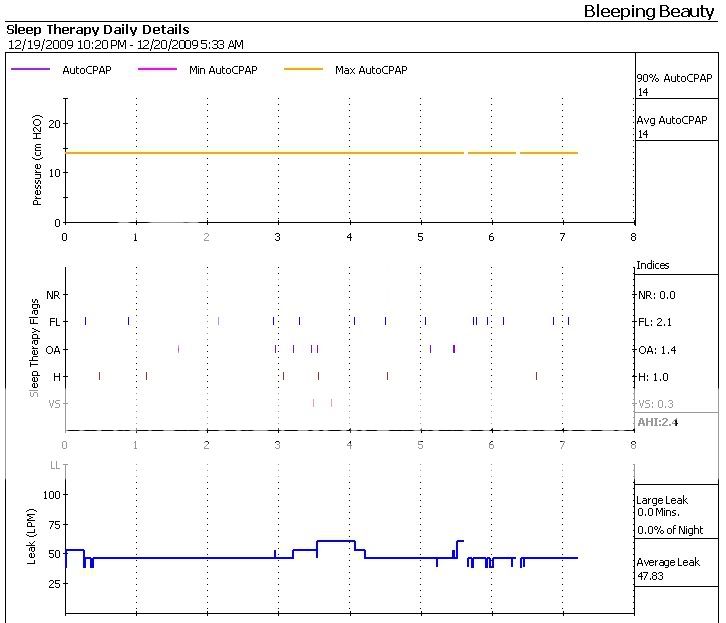Click the purple AutoCPAP legend line

pos(31,70)
